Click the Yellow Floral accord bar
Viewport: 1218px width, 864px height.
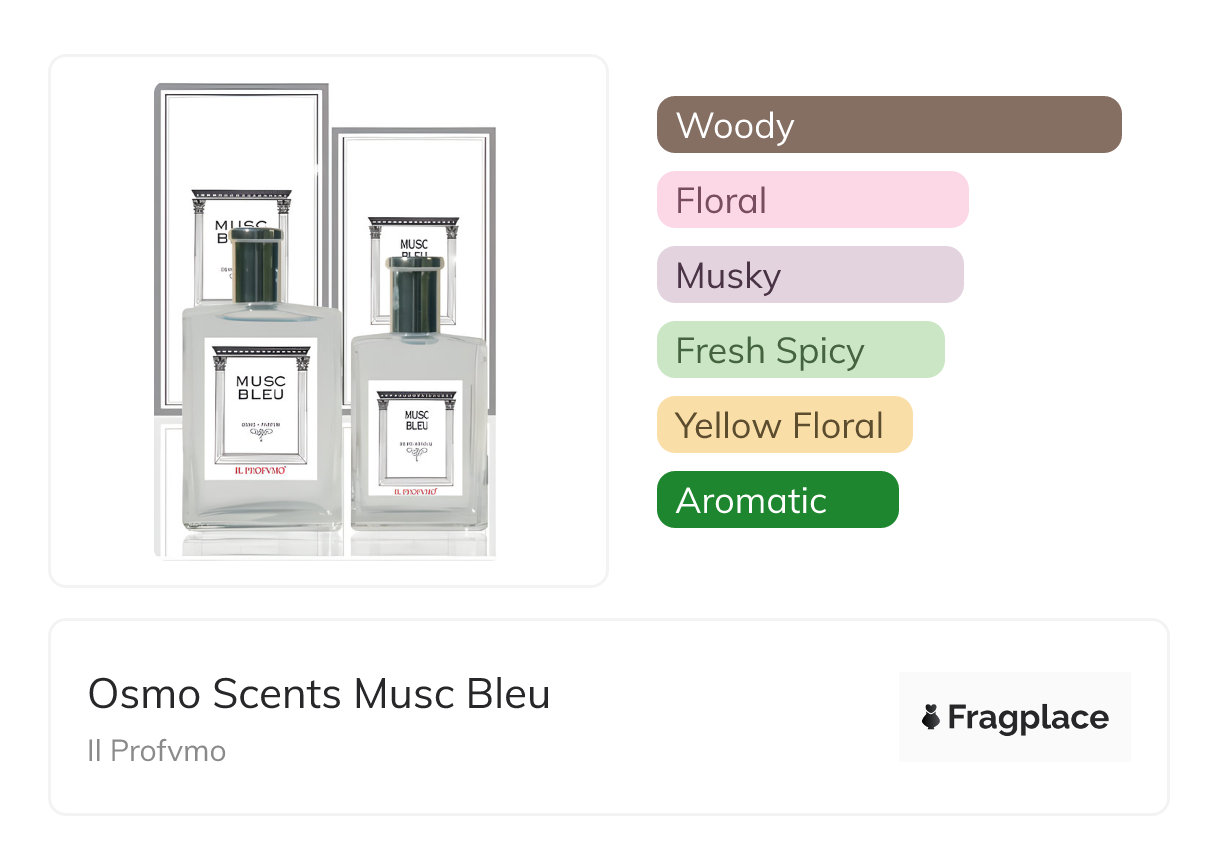click(x=784, y=425)
